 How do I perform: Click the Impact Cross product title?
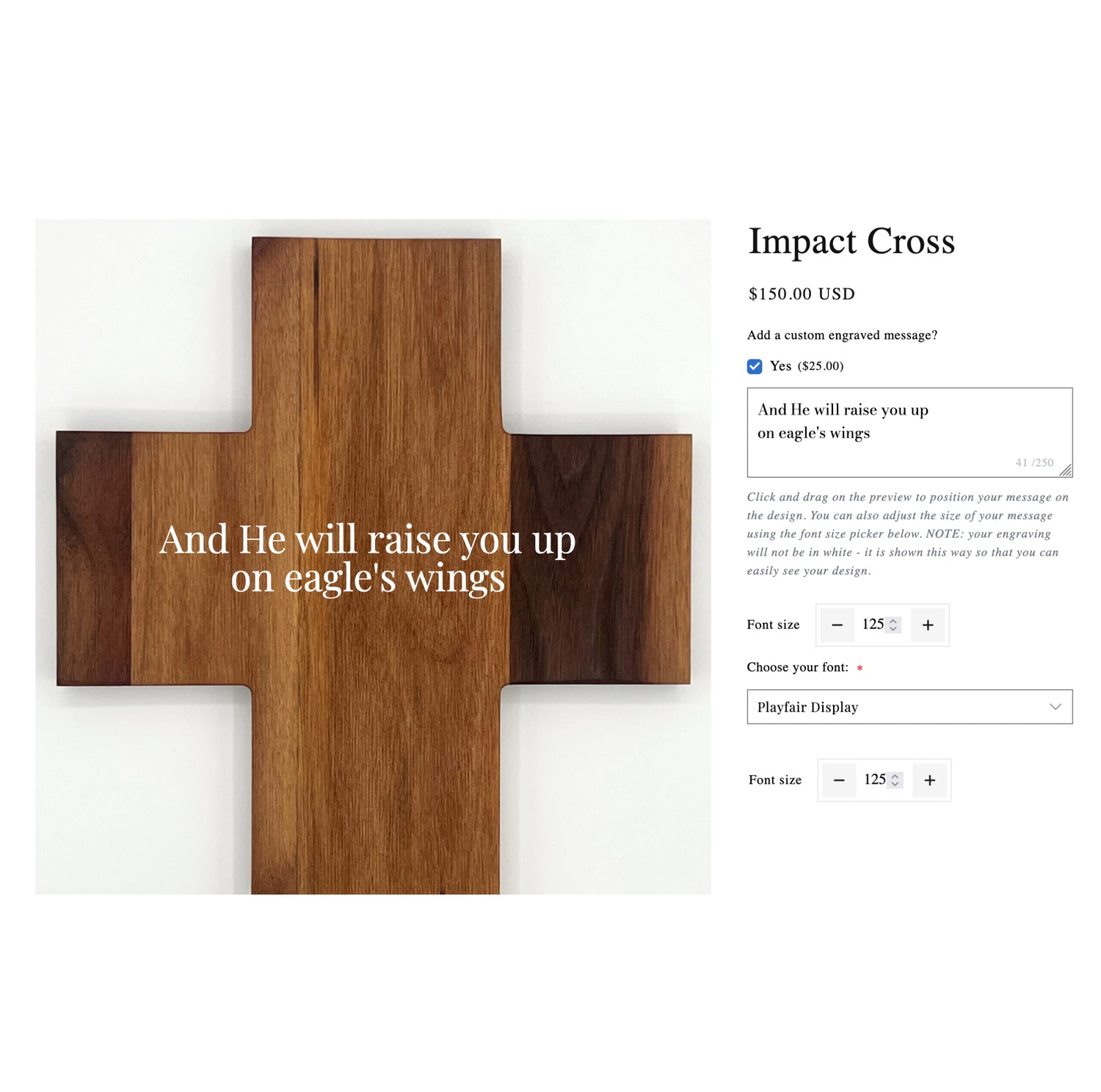tap(851, 241)
